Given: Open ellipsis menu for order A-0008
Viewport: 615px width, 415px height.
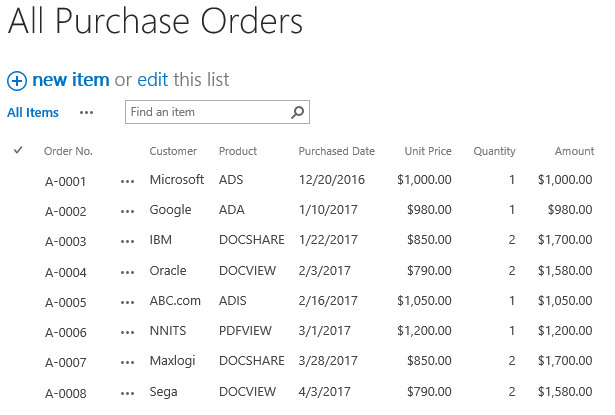Looking at the screenshot, I should click(x=127, y=393).
